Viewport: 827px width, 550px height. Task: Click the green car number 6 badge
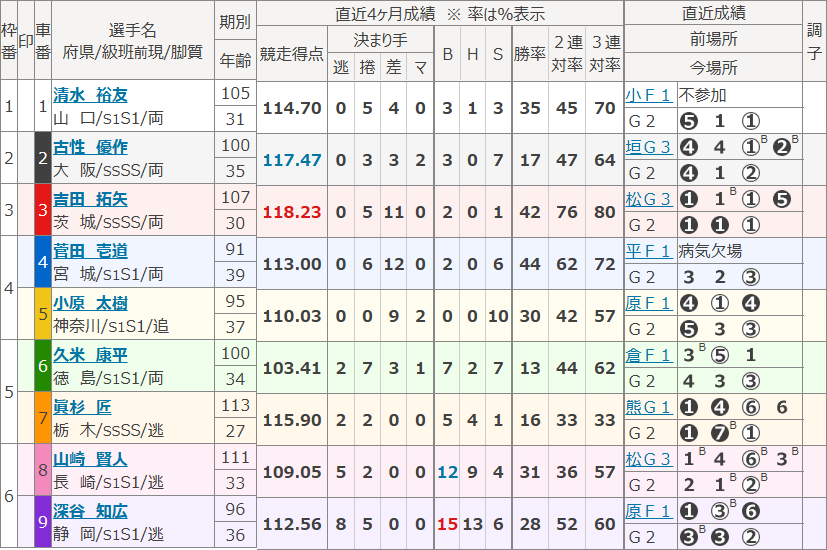(x=43, y=365)
